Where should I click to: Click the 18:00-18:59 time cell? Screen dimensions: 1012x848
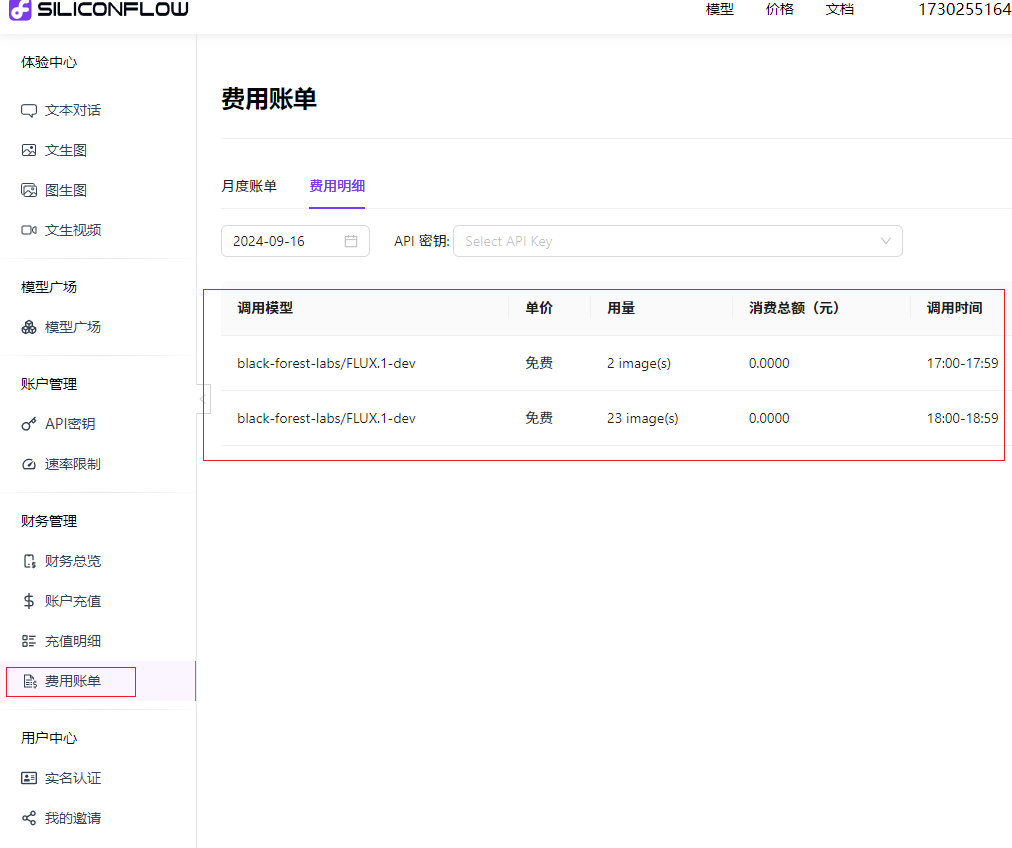962,418
